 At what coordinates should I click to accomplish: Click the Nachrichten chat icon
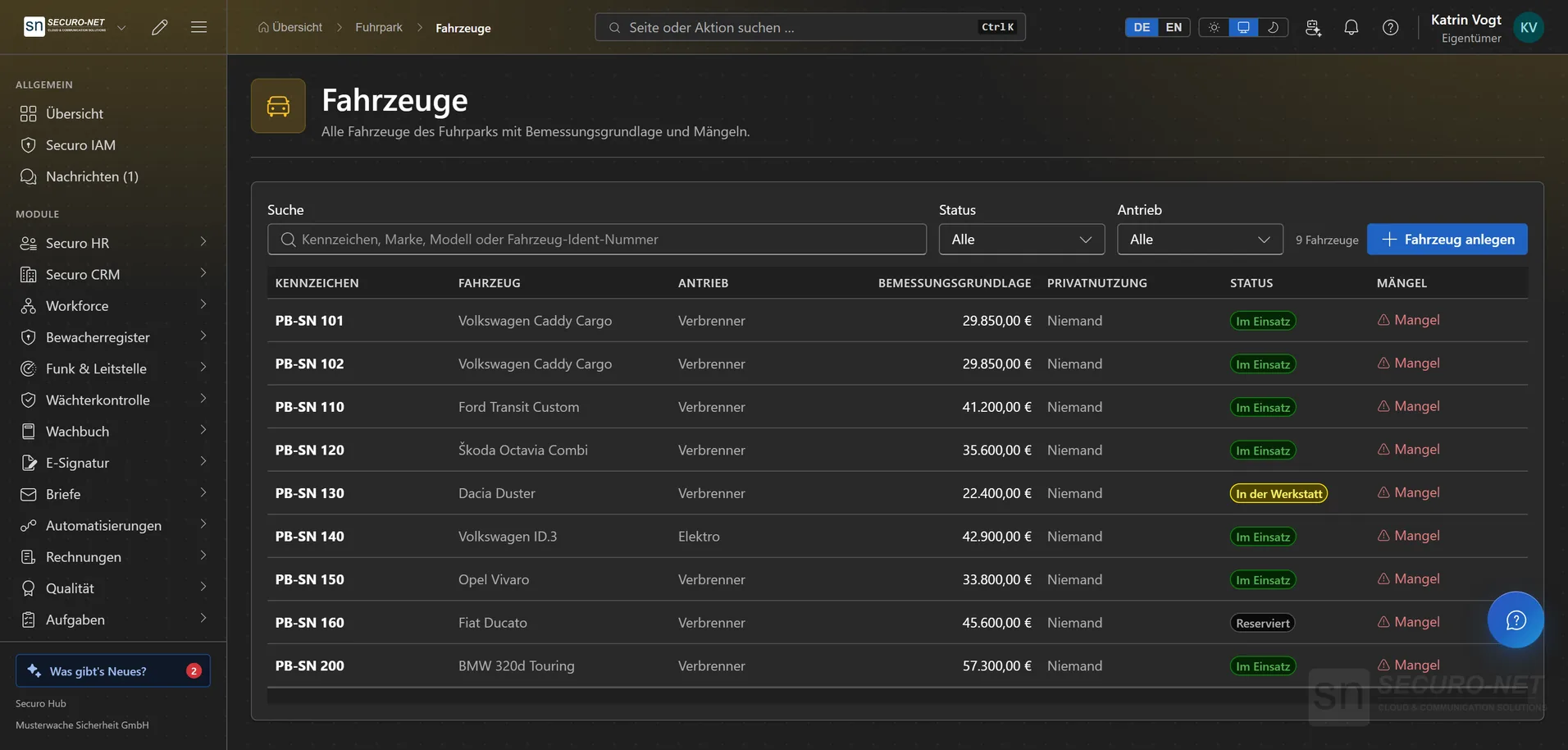(29, 176)
